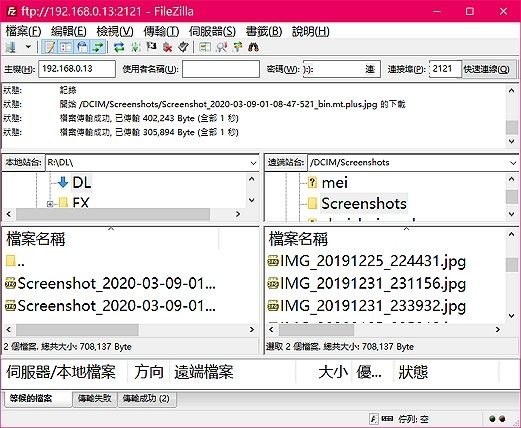Disconnect from the current server
This screenshot has width=521, height=428.
167,47
